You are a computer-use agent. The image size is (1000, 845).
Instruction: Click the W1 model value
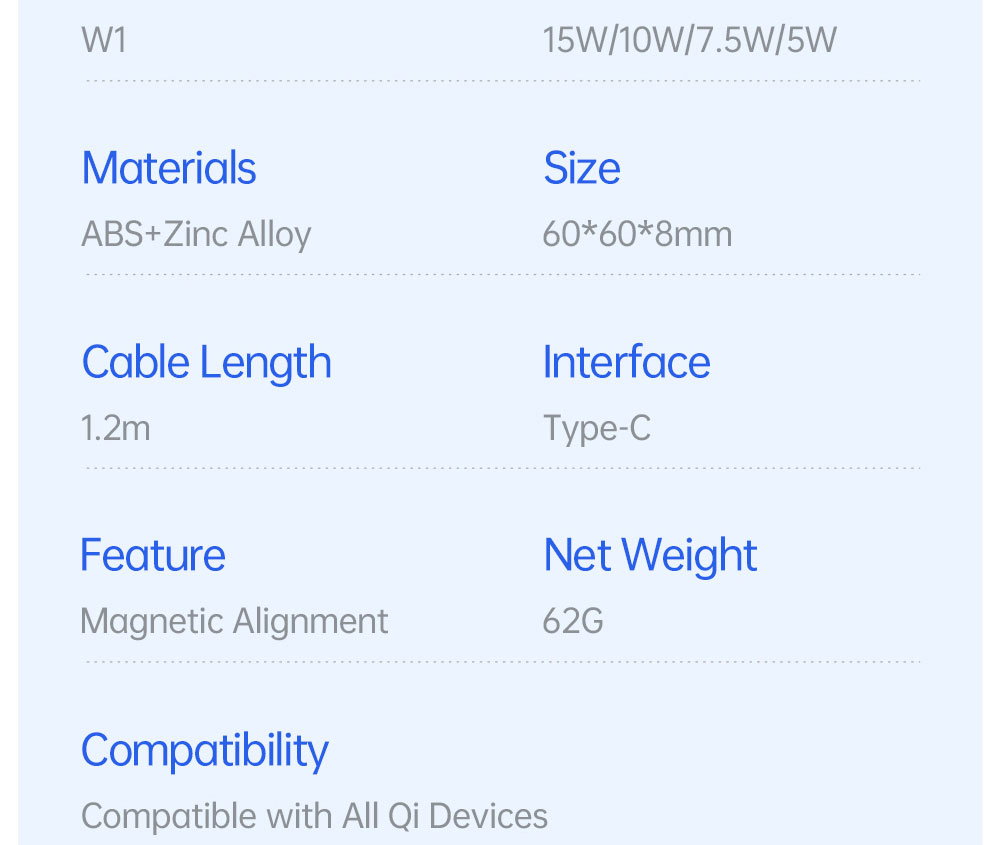coord(104,40)
